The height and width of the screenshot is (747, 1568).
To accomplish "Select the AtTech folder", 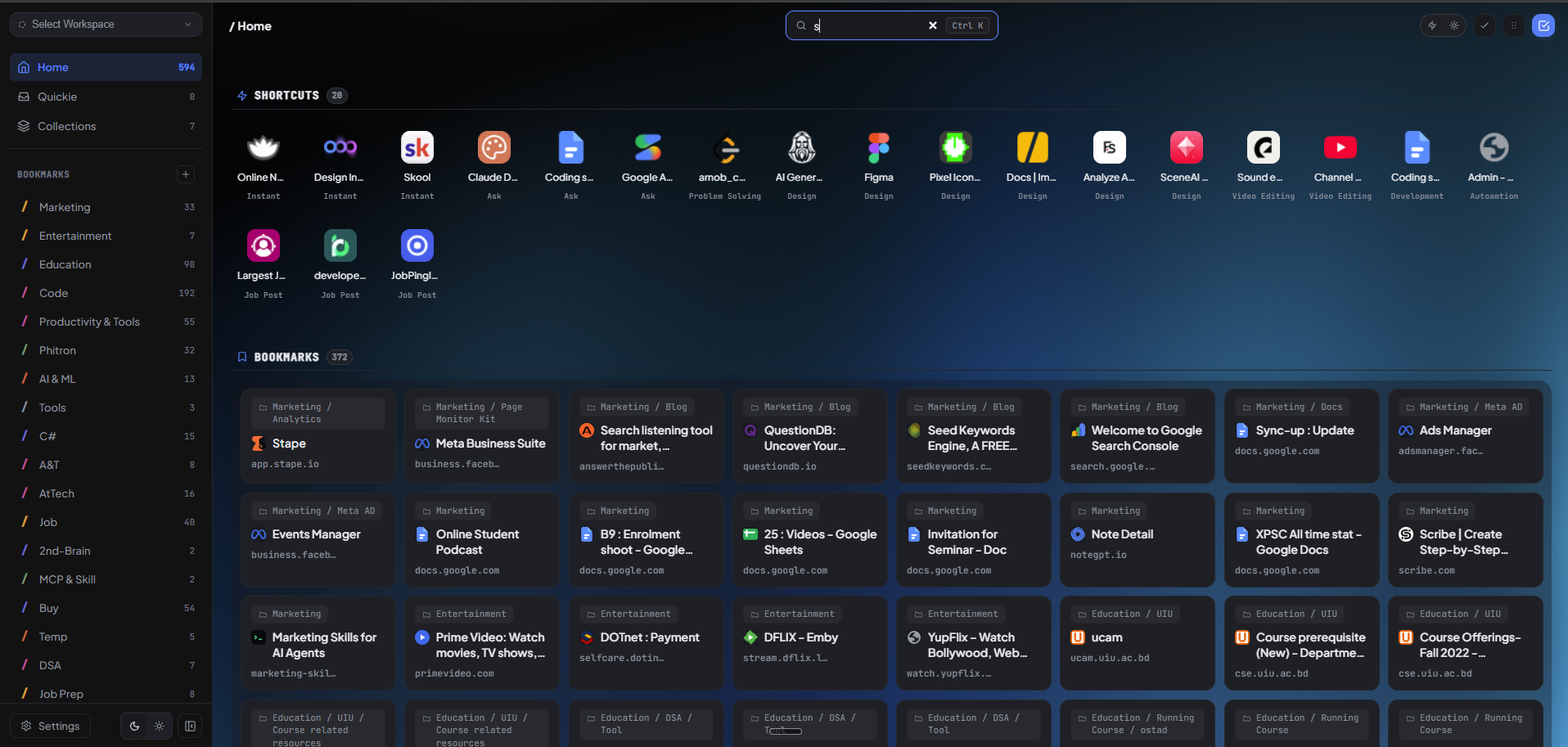I will 106,493.
